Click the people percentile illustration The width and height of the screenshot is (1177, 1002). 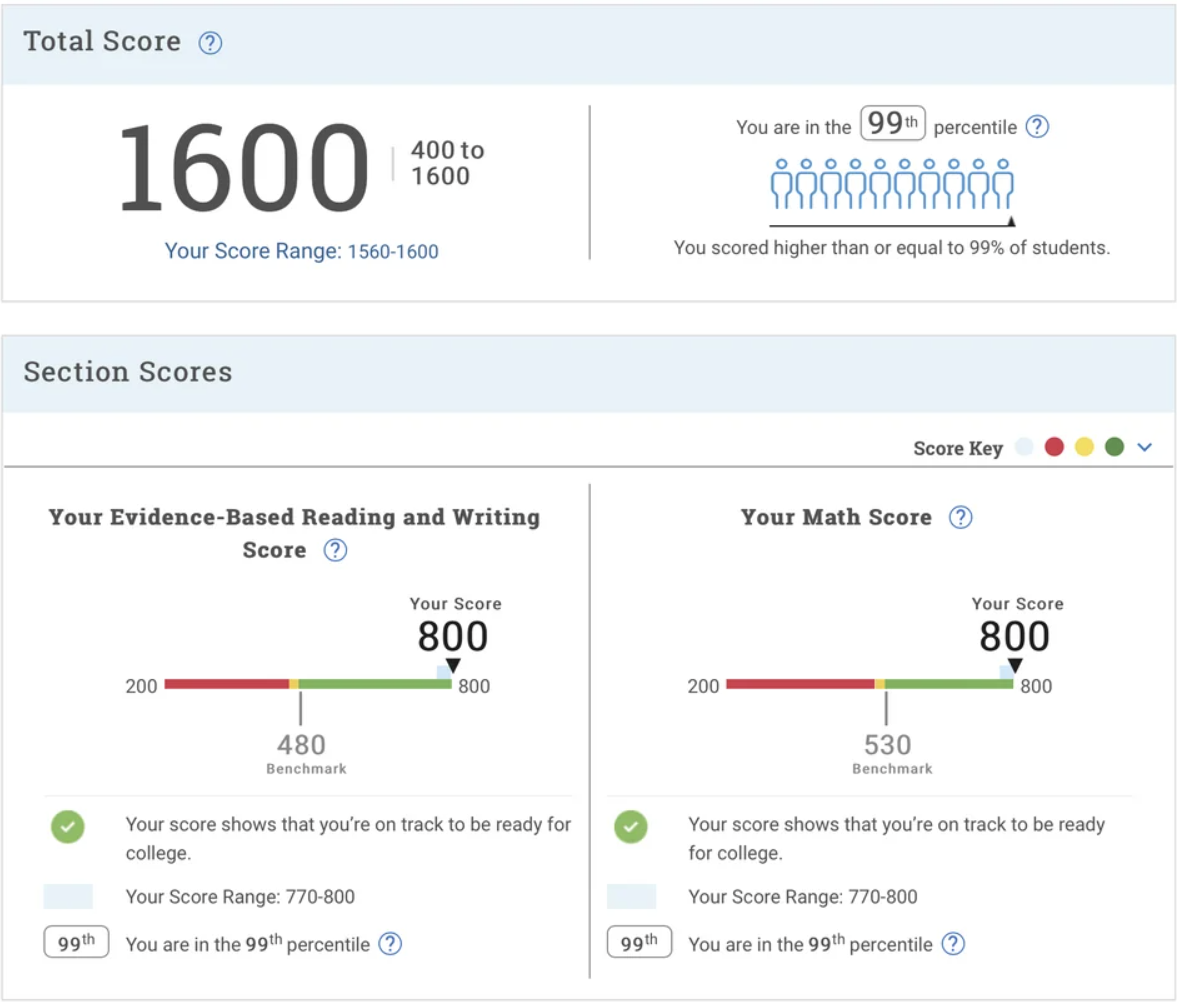[x=892, y=185]
